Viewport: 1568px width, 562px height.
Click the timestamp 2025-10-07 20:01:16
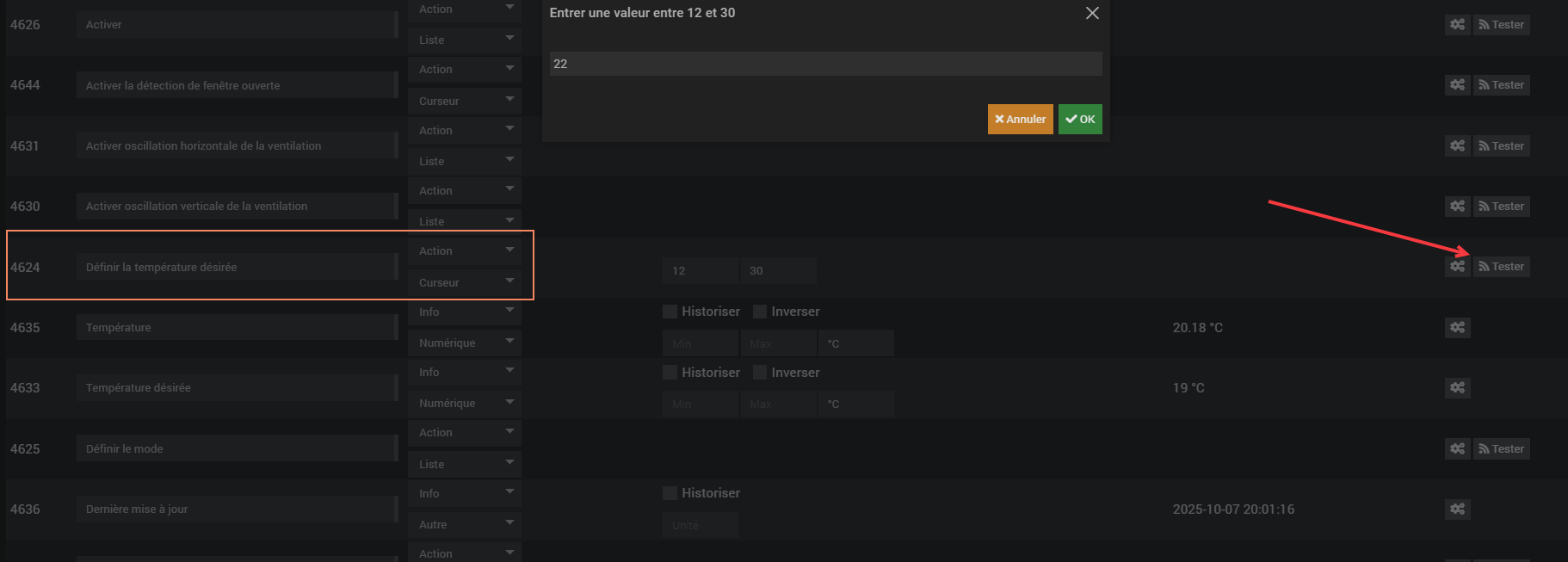[1233, 510]
